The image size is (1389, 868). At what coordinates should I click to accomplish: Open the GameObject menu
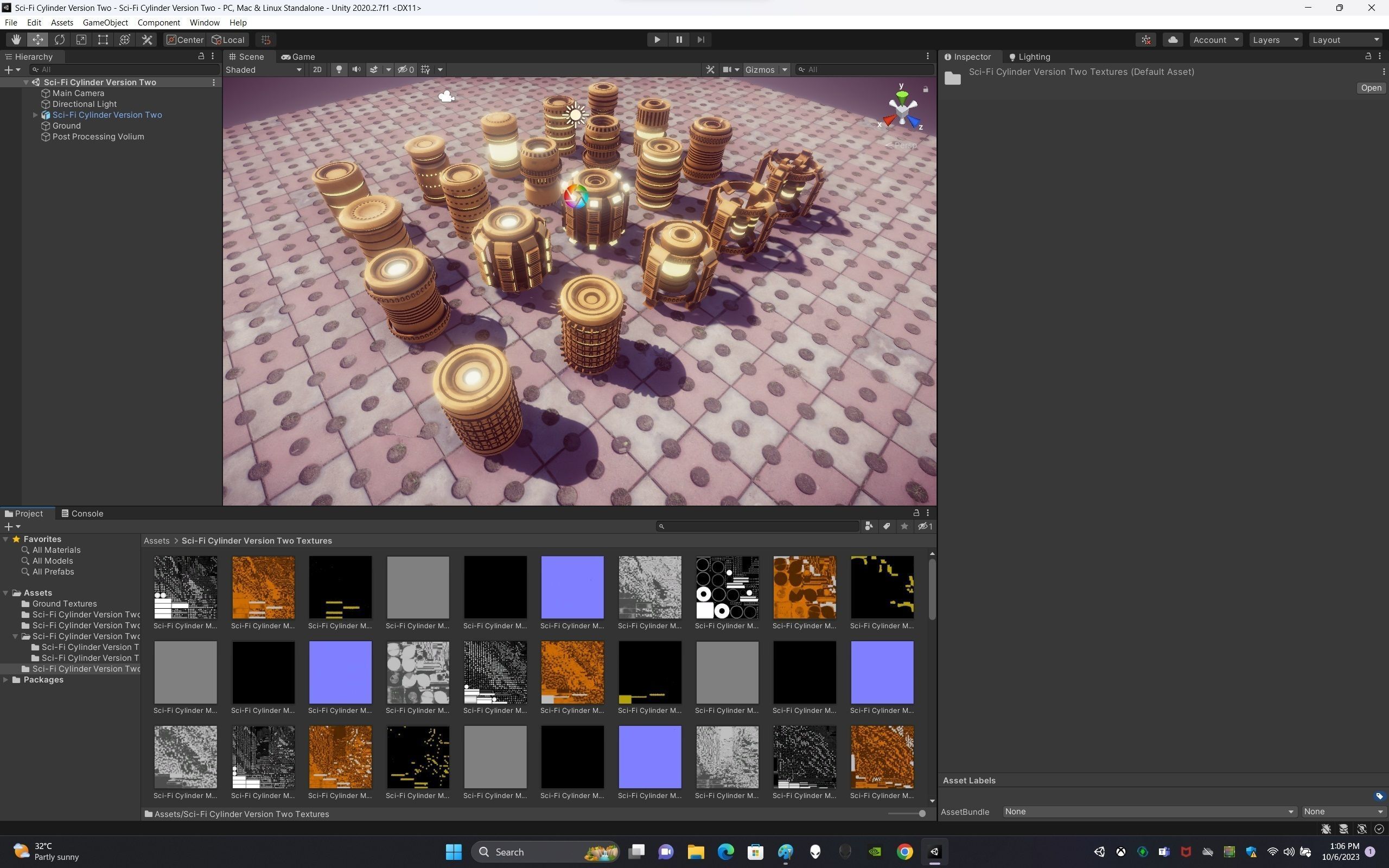[105, 22]
